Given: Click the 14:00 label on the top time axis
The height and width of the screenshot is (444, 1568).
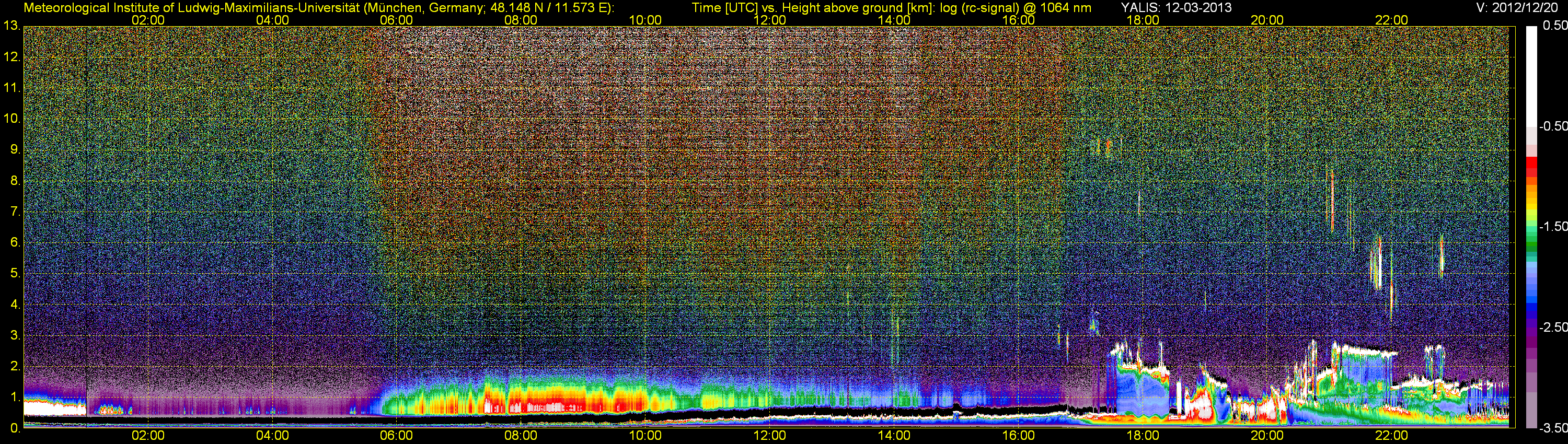Looking at the screenshot, I should [x=894, y=20].
